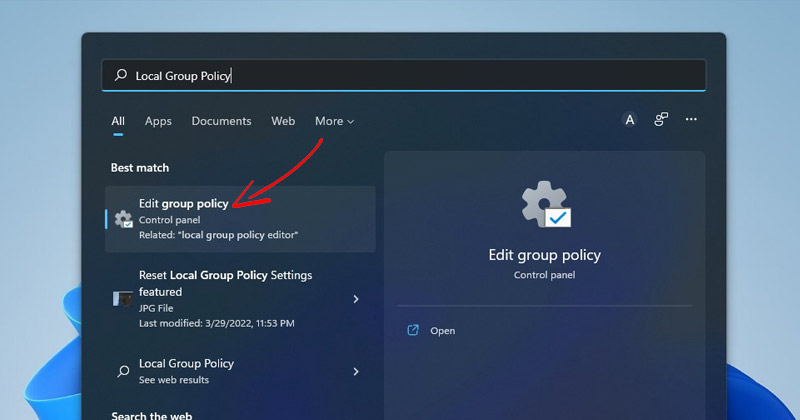The image size is (800, 420).
Task: Click Open in the preview pane
Action: coord(442,331)
